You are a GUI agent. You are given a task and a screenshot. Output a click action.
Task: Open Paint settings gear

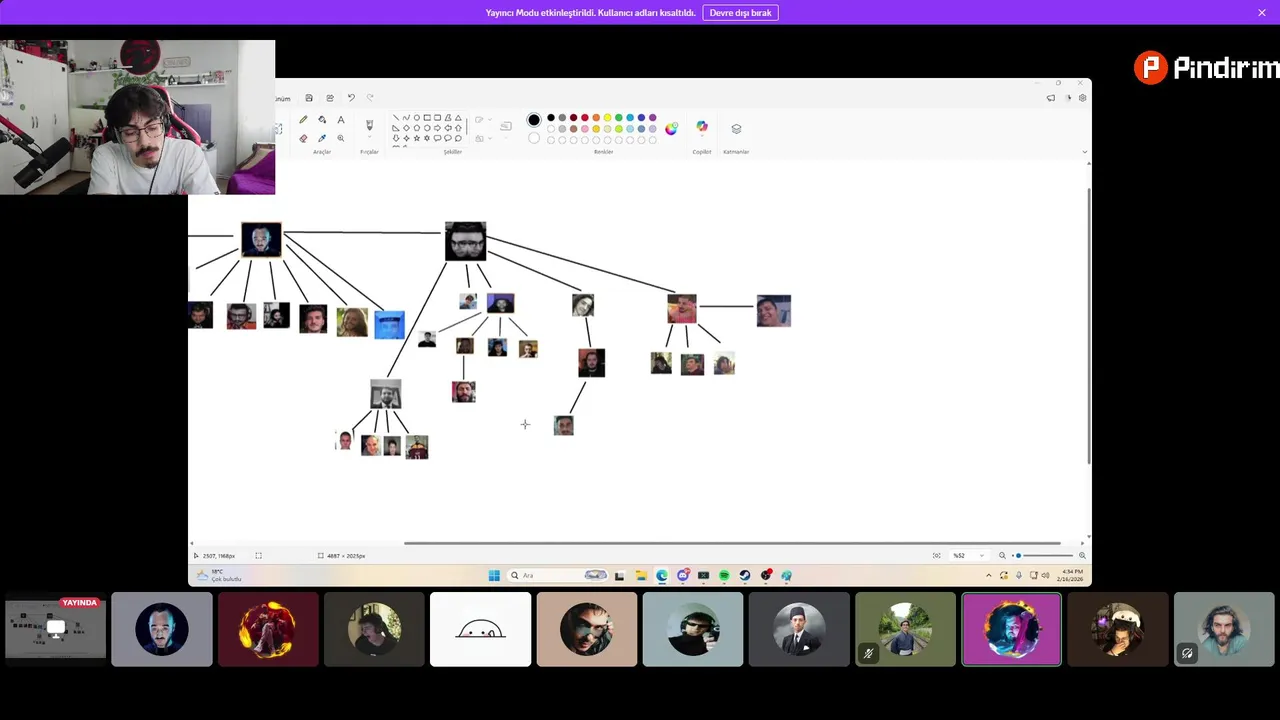tap(1082, 98)
